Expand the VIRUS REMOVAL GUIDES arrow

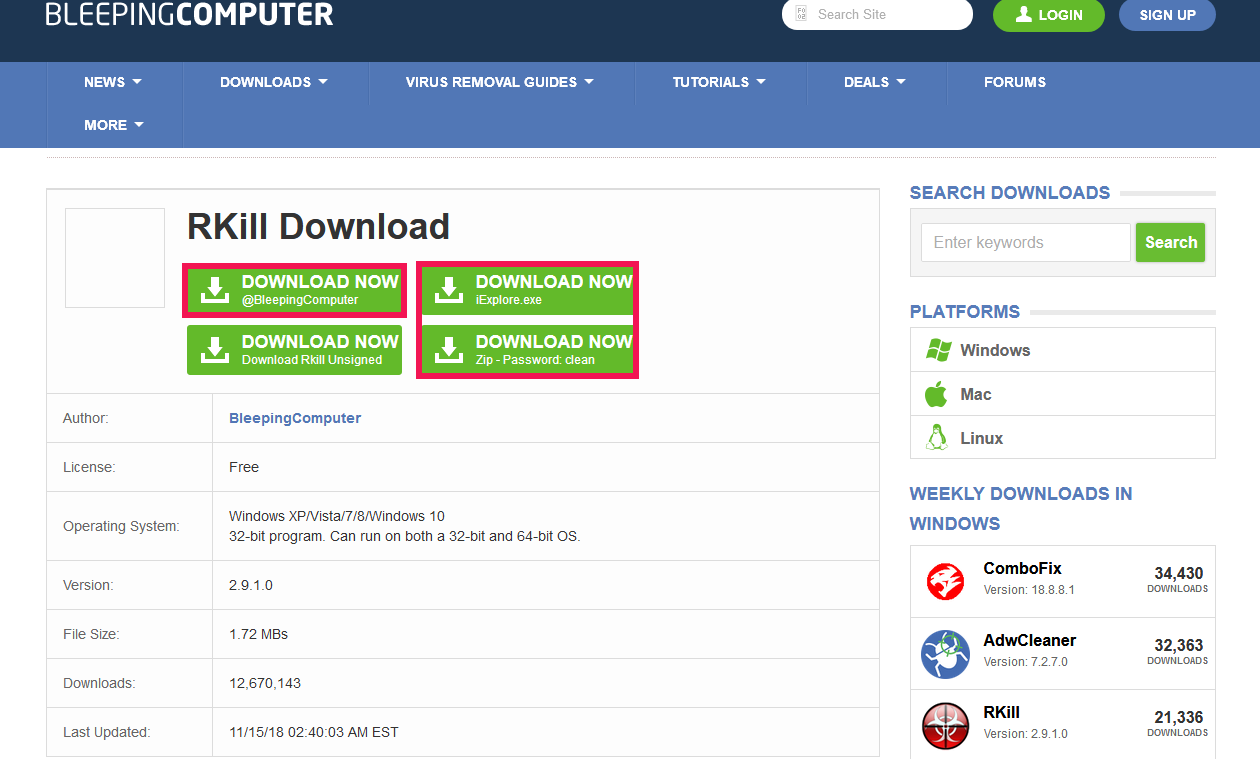(x=589, y=82)
